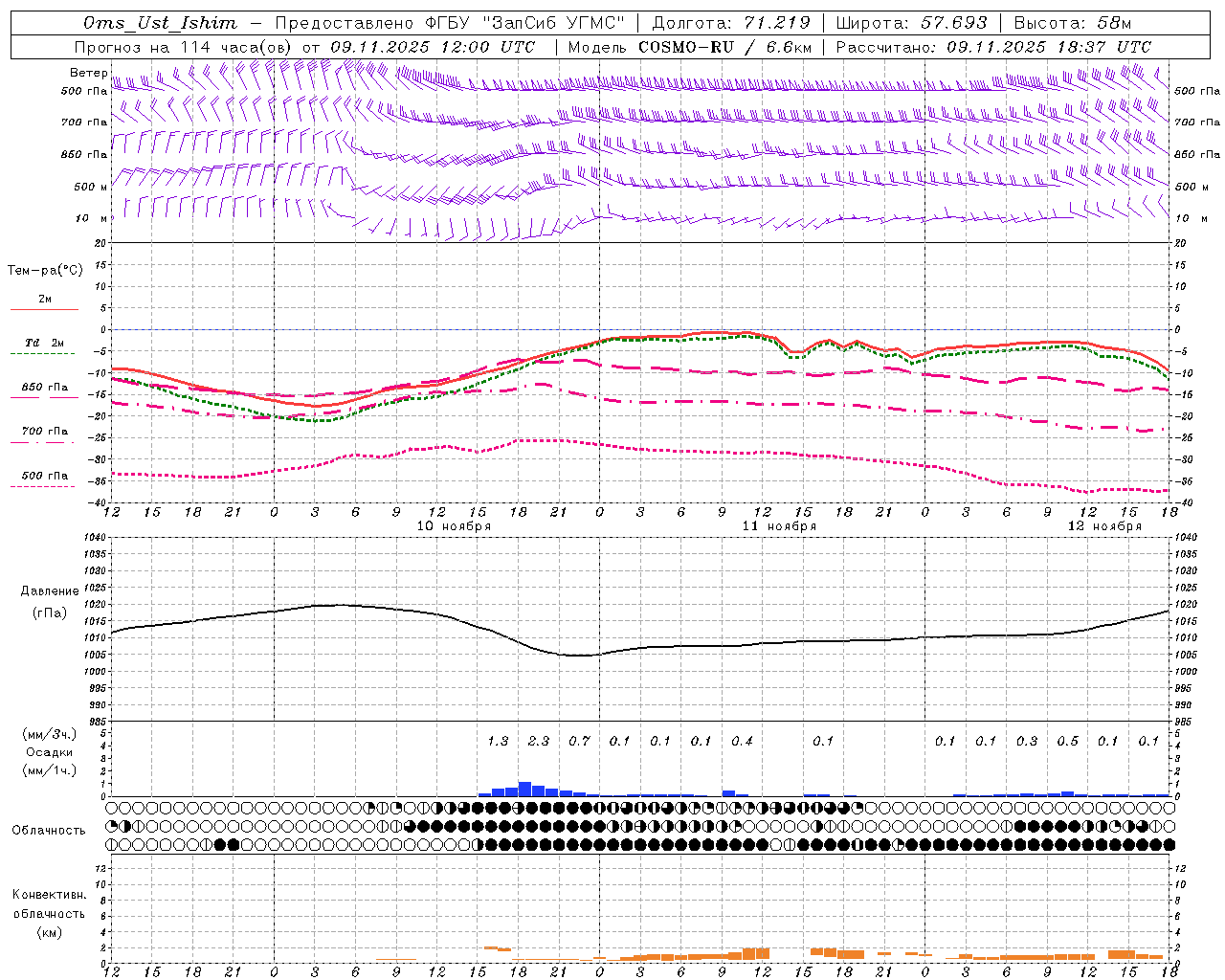Click the 1.3 precipitation total
1225x980 pixels.
[x=498, y=741]
